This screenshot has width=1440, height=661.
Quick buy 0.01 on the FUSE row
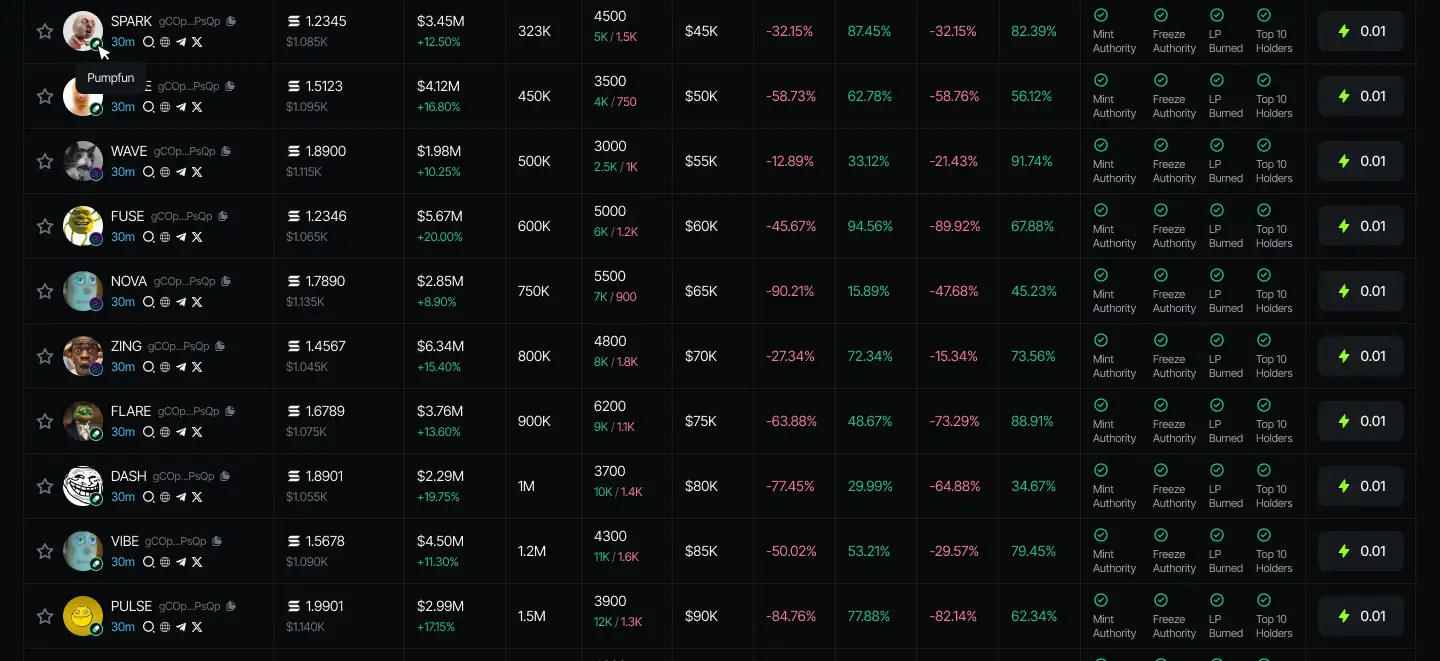1361,226
